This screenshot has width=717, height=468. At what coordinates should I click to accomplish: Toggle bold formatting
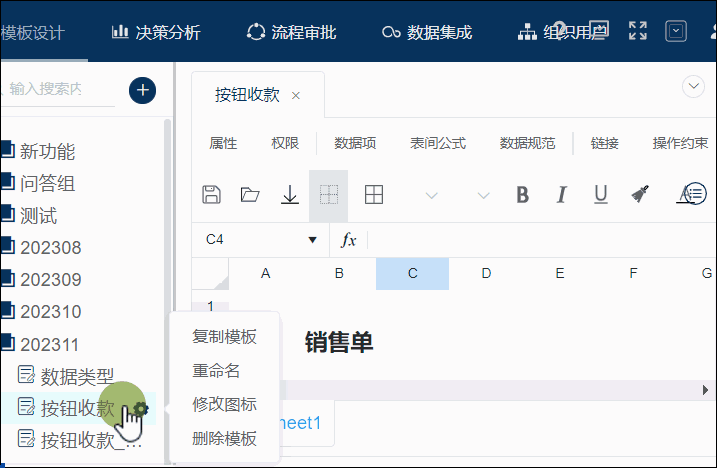click(523, 195)
